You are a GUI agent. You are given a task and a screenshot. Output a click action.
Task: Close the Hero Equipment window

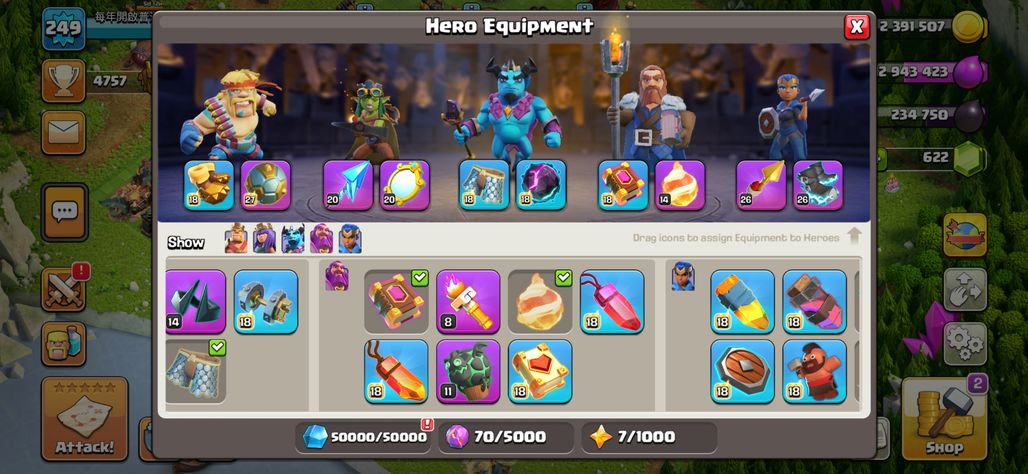tap(856, 26)
